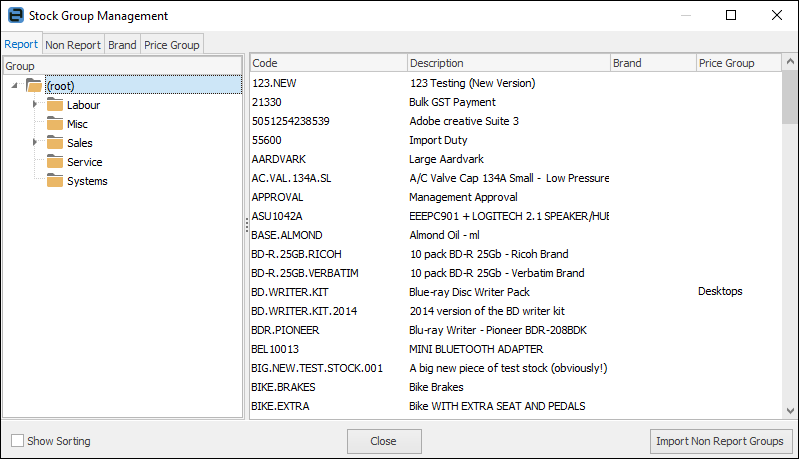Click the Brand column header
The height and width of the screenshot is (459, 799).
653,63
